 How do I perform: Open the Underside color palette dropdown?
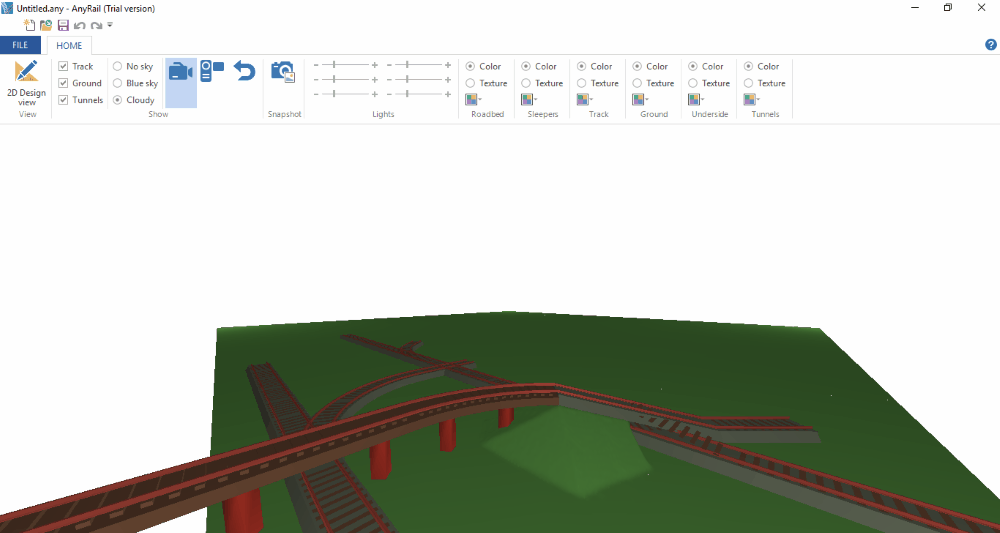[696, 99]
